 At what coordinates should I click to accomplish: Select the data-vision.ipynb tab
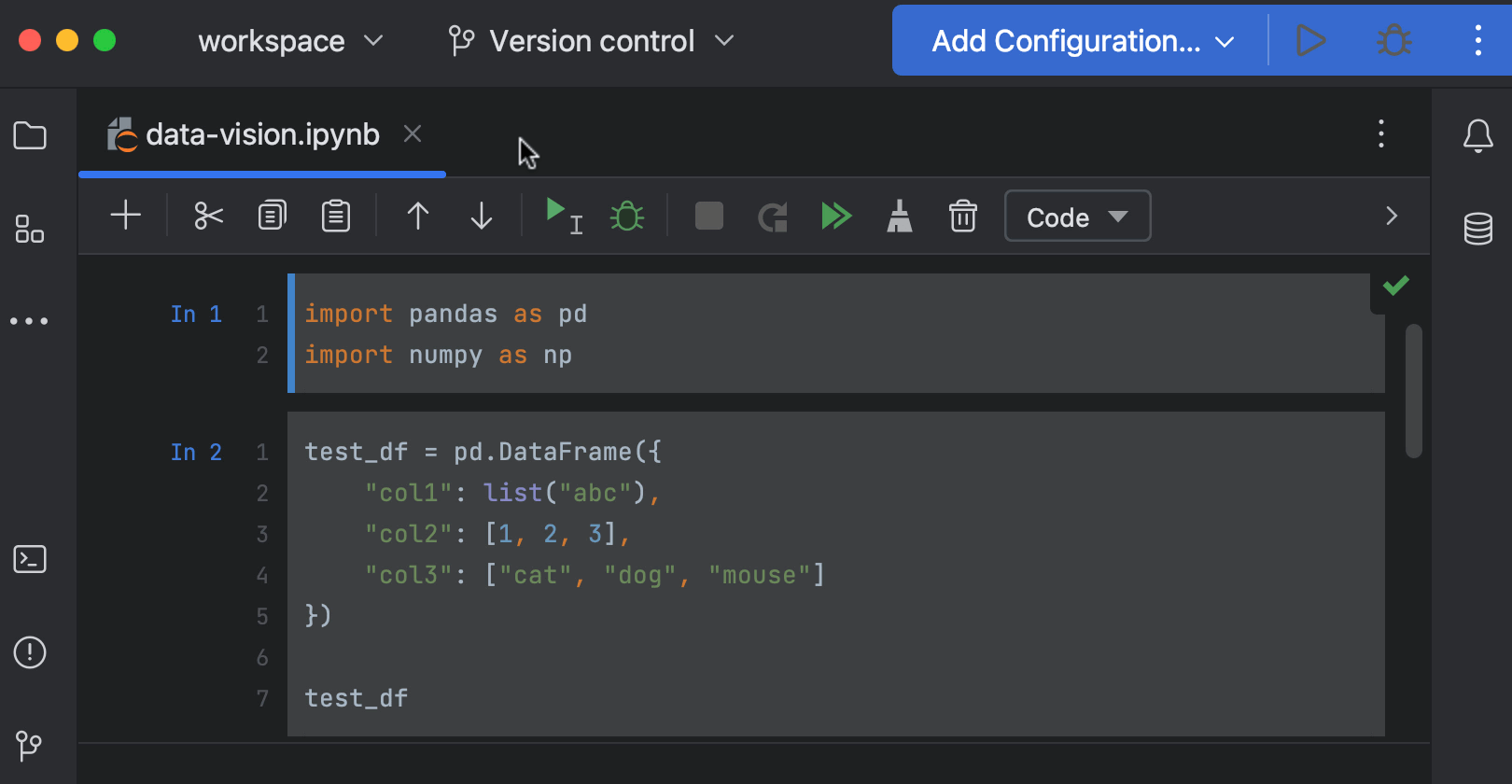click(262, 135)
